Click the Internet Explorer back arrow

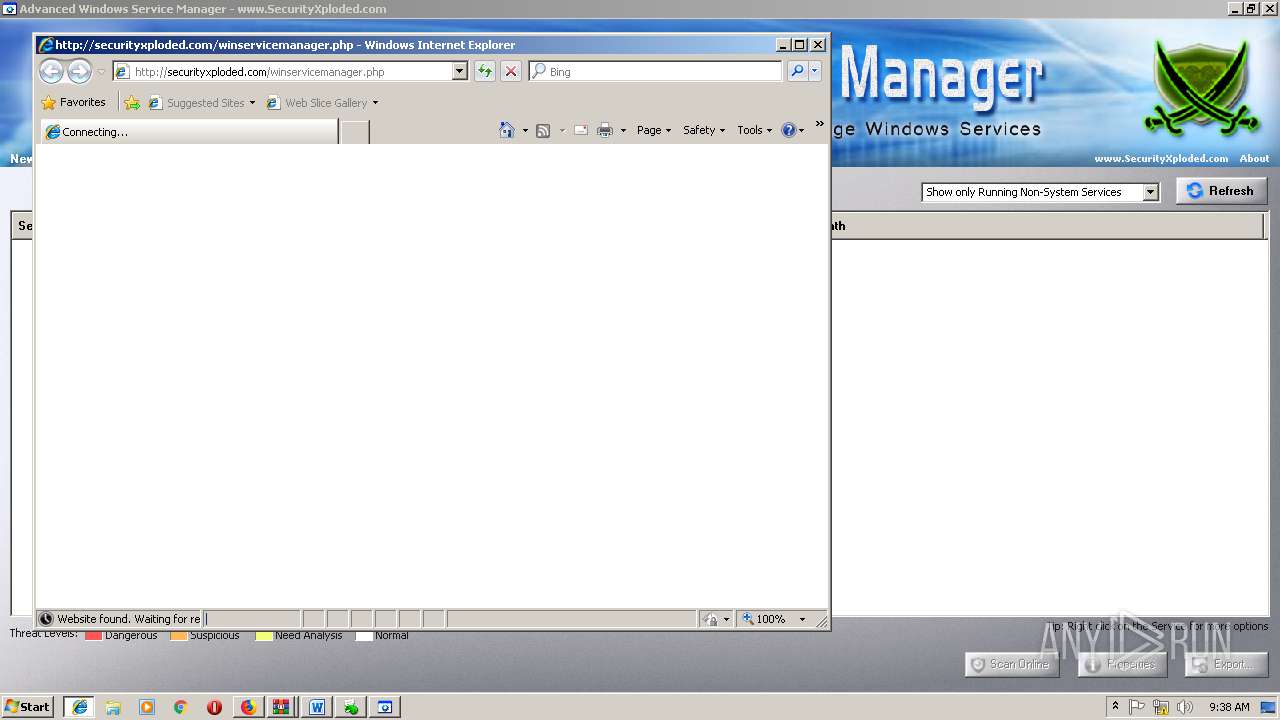51,71
